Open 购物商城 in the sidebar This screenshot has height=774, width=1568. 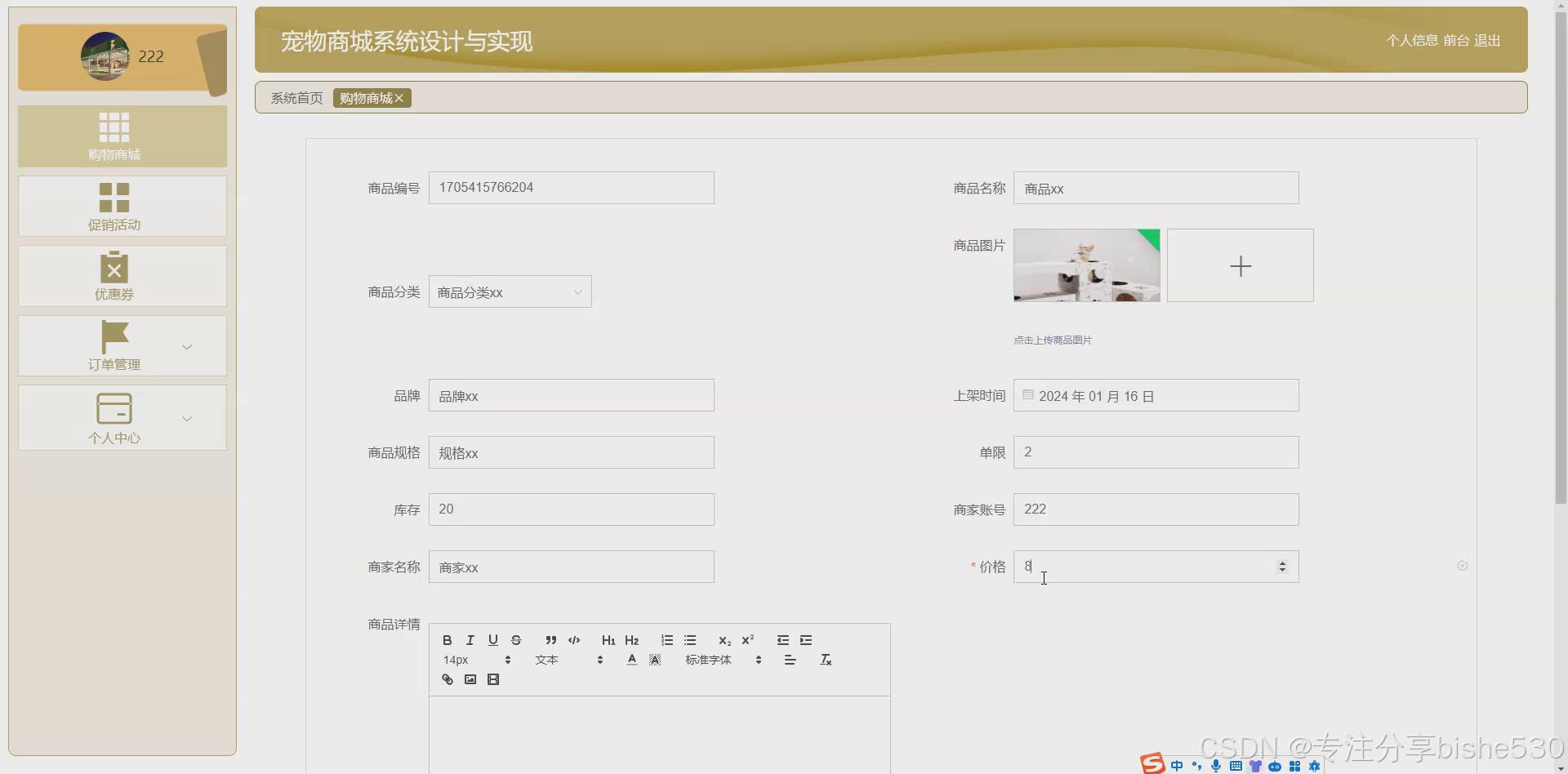pos(122,136)
